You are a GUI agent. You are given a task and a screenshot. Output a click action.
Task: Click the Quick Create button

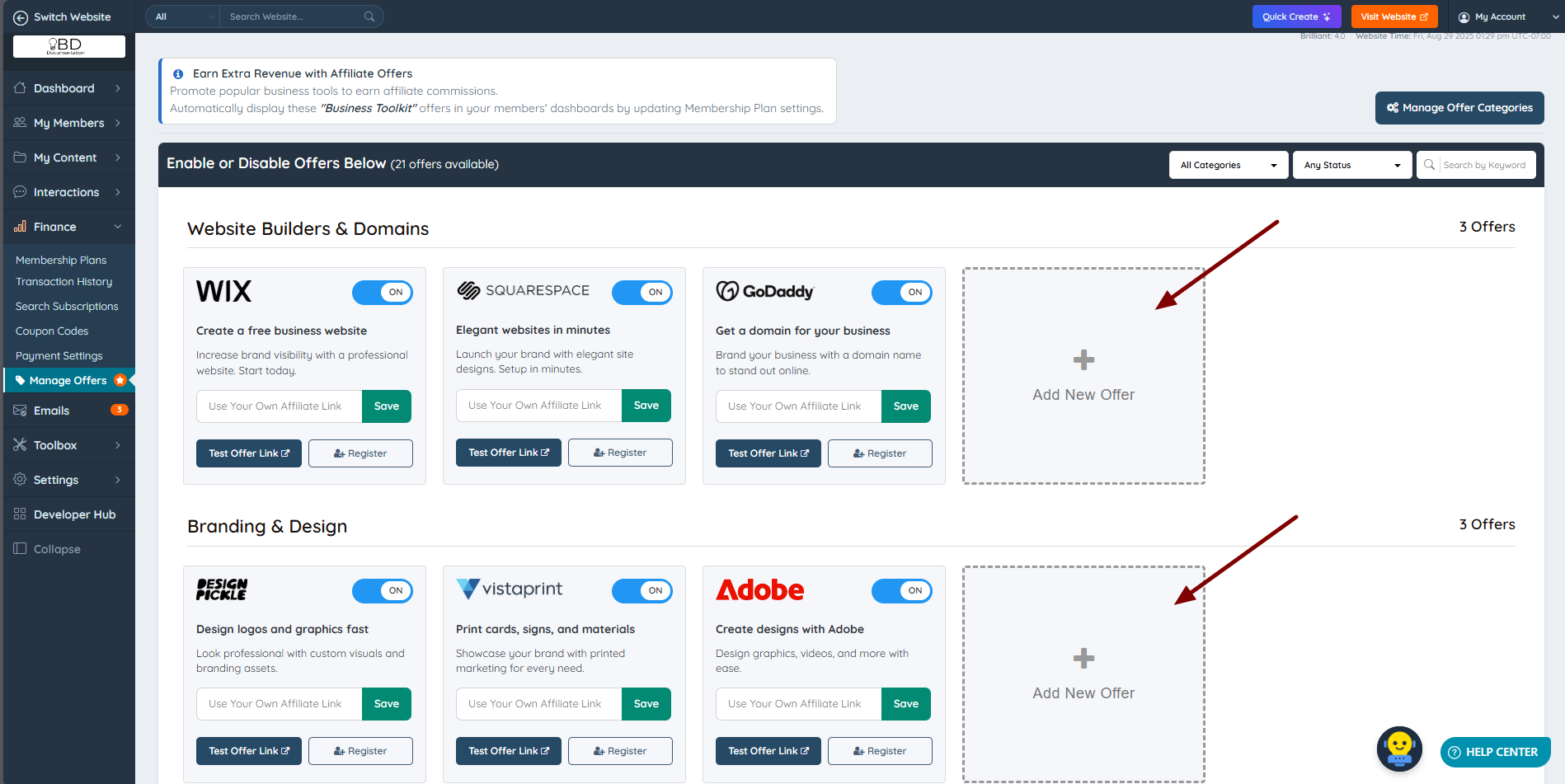1297,16
